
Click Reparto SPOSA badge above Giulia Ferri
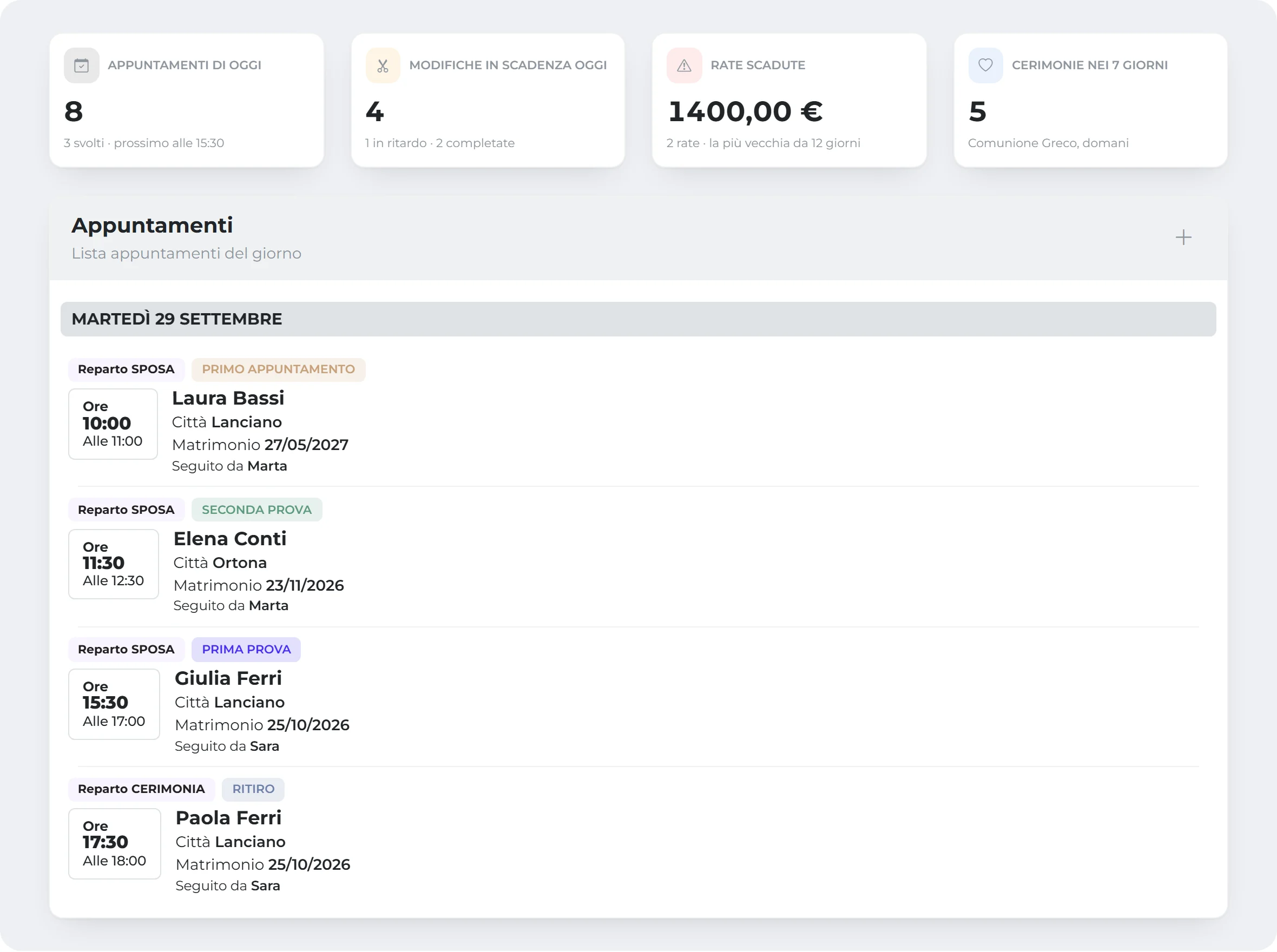point(126,650)
